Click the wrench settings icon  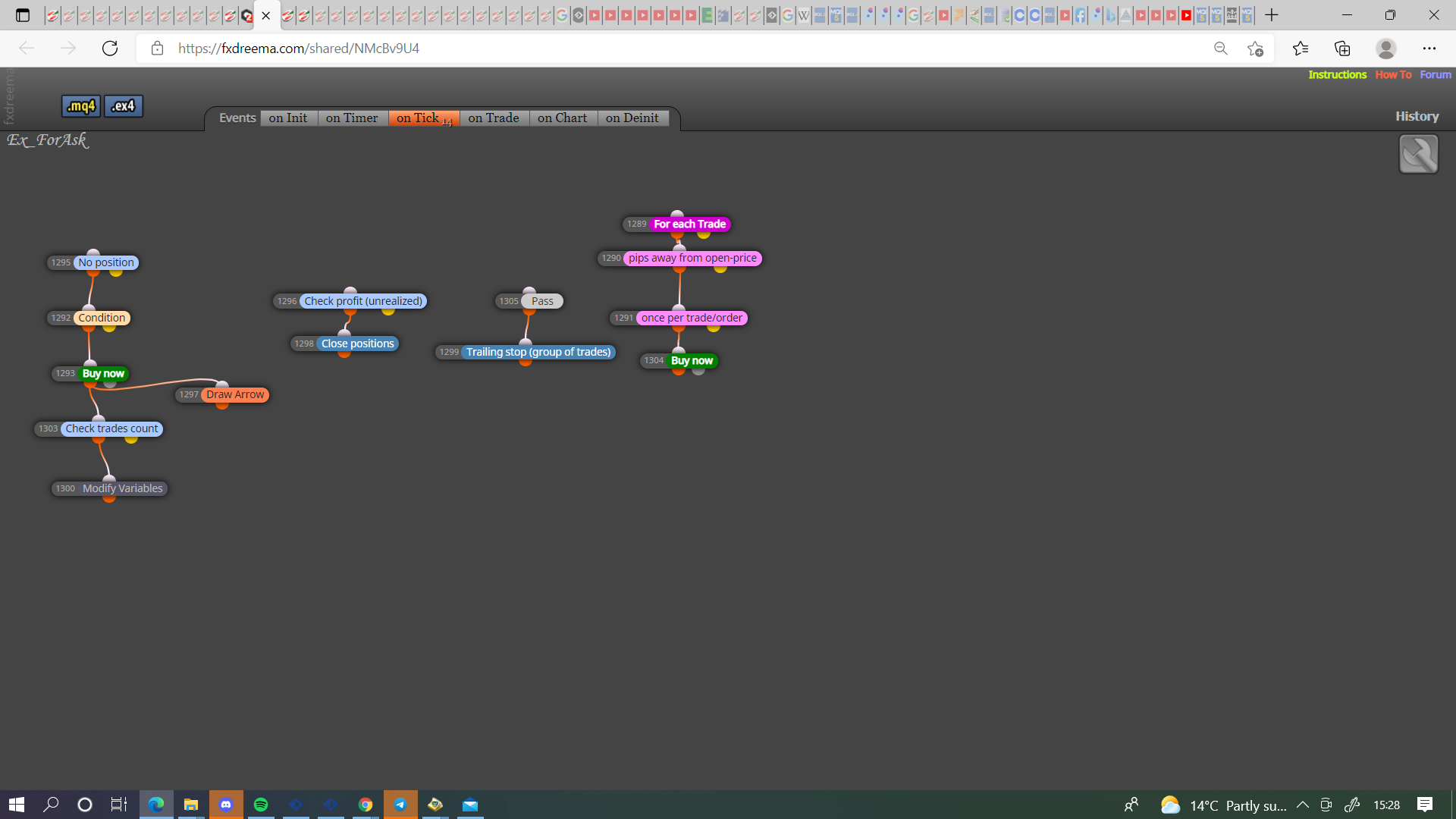pyautogui.click(x=1418, y=154)
